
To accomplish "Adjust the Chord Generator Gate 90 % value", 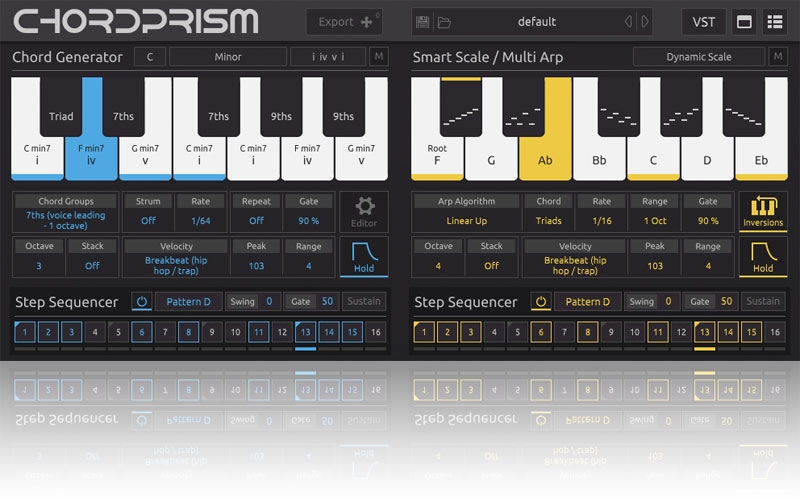I will 309,220.
